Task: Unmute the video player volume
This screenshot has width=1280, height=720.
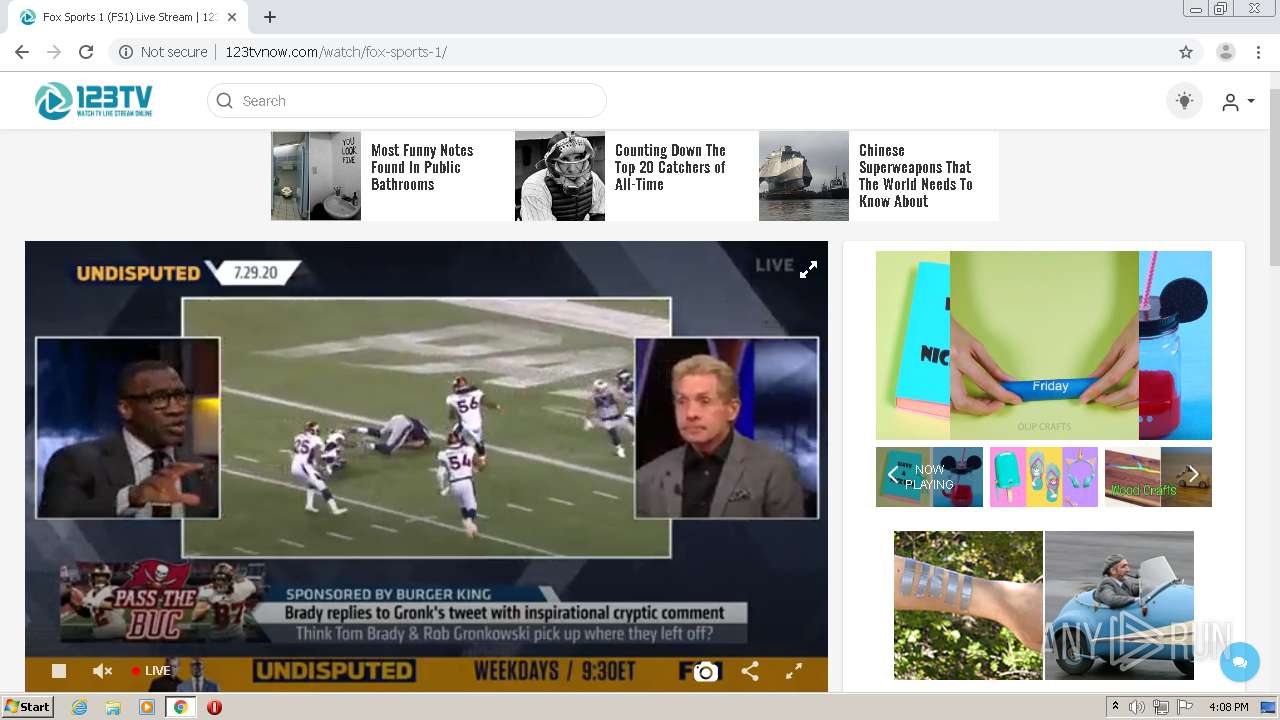Action: point(102,671)
